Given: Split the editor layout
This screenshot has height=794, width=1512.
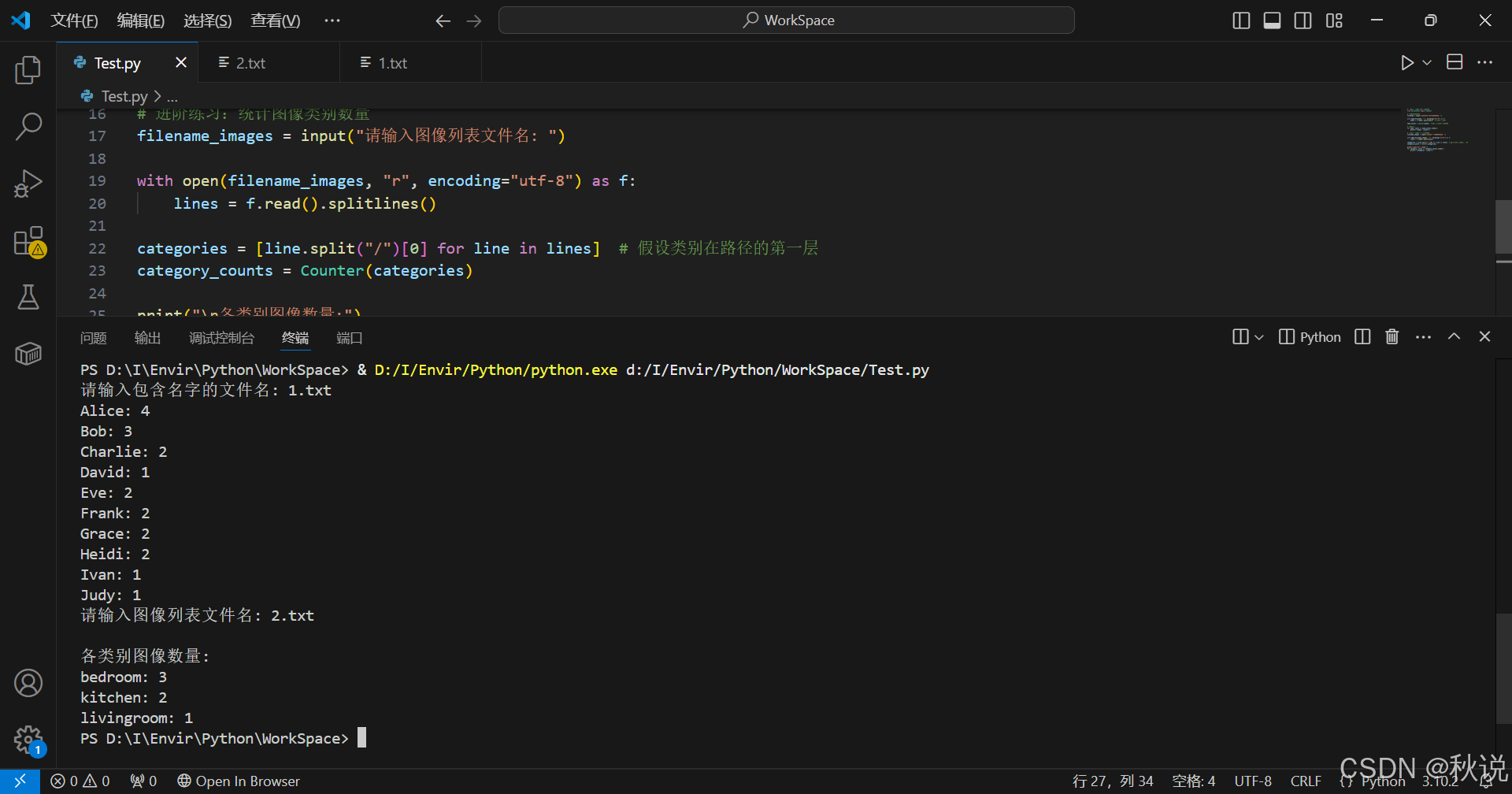Looking at the screenshot, I should (1455, 62).
